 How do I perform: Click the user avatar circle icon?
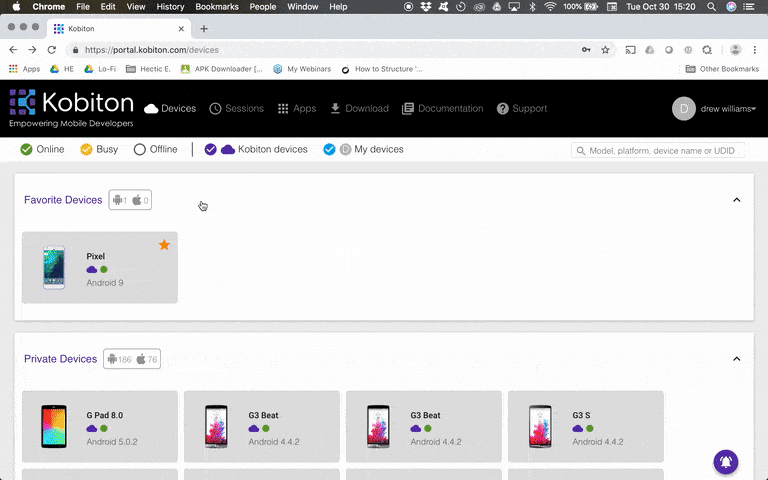click(684, 108)
